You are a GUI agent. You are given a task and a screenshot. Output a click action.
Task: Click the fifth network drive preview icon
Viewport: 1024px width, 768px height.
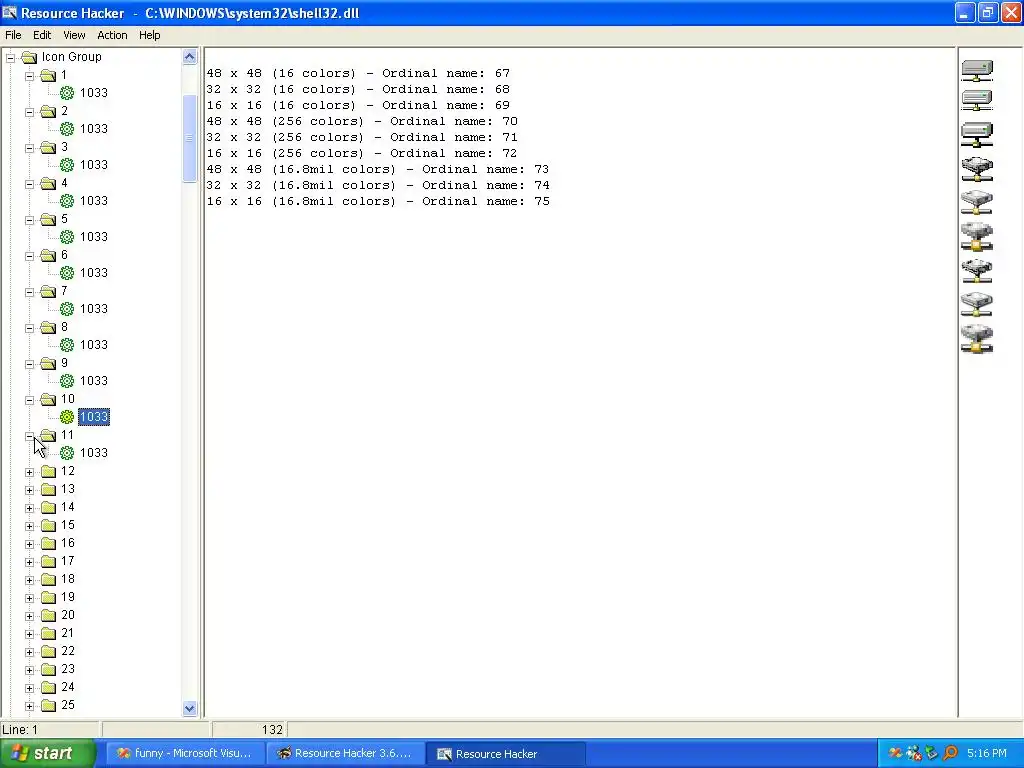(x=977, y=202)
